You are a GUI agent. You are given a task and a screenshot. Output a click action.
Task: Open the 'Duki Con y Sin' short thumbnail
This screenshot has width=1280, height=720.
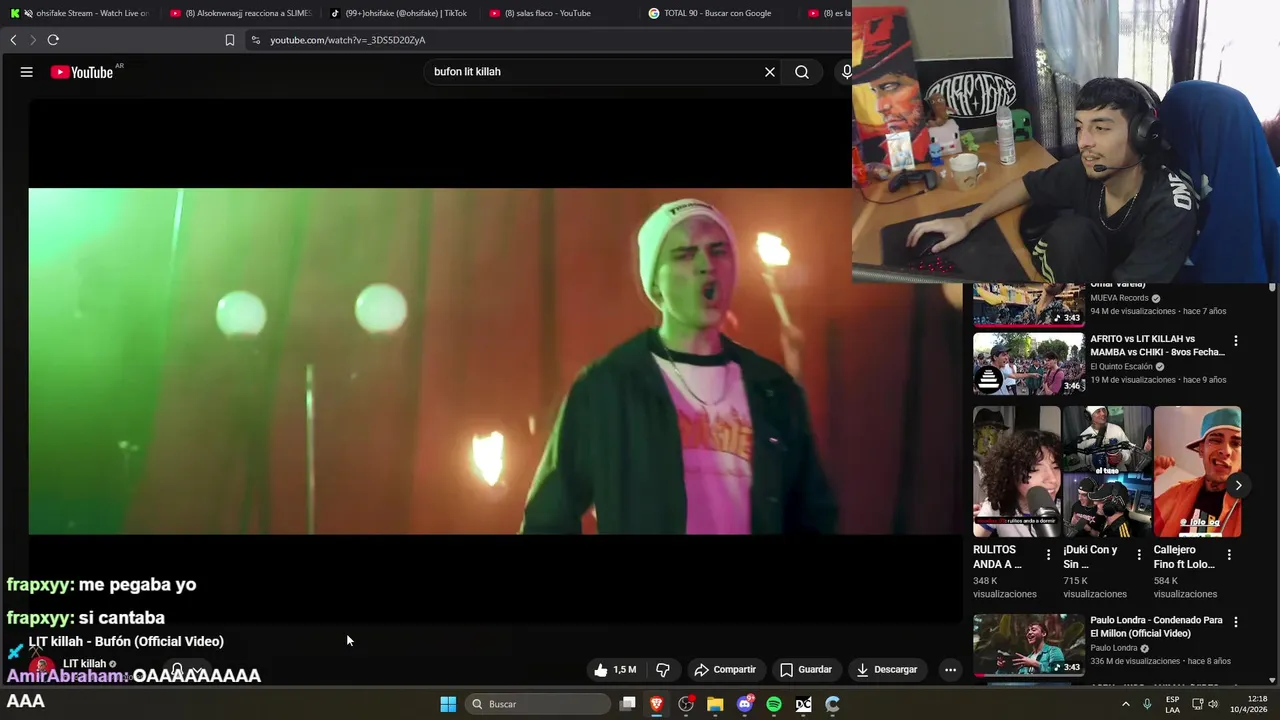tap(1107, 472)
